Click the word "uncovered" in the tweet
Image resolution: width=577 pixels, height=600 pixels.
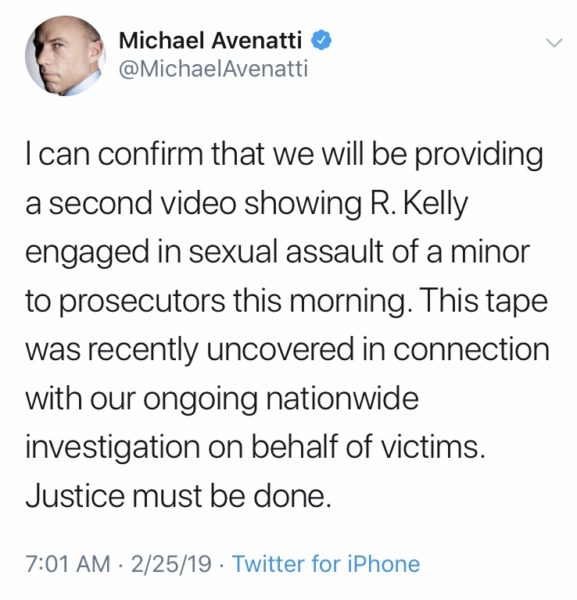click(280, 350)
